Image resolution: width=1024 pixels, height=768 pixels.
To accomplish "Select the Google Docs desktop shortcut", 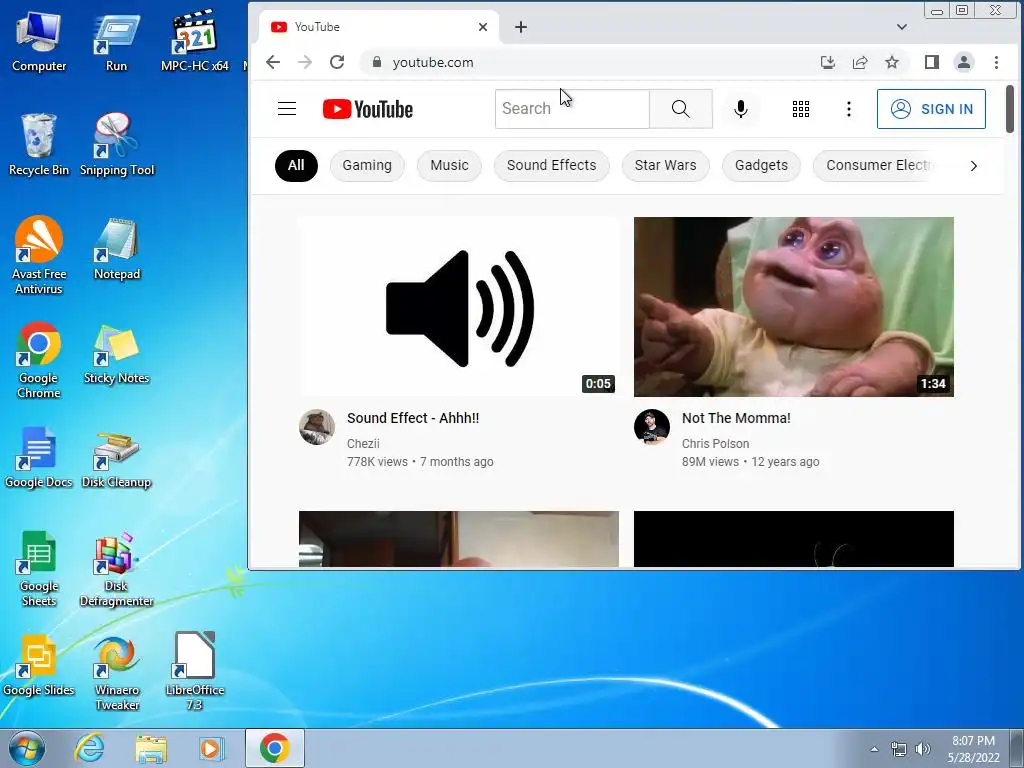I will coord(39,458).
